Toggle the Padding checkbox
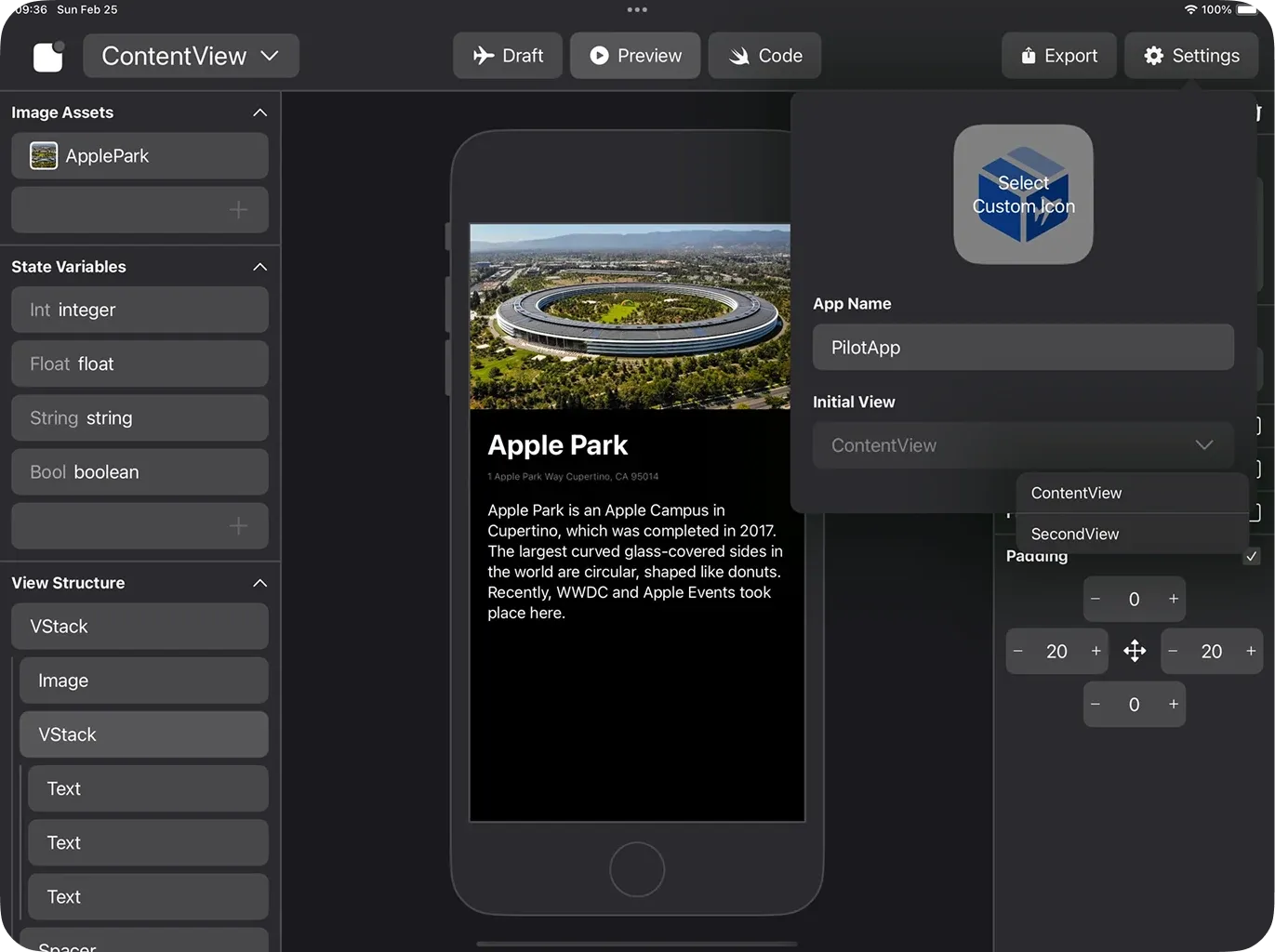 click(x=1252, y=556)
